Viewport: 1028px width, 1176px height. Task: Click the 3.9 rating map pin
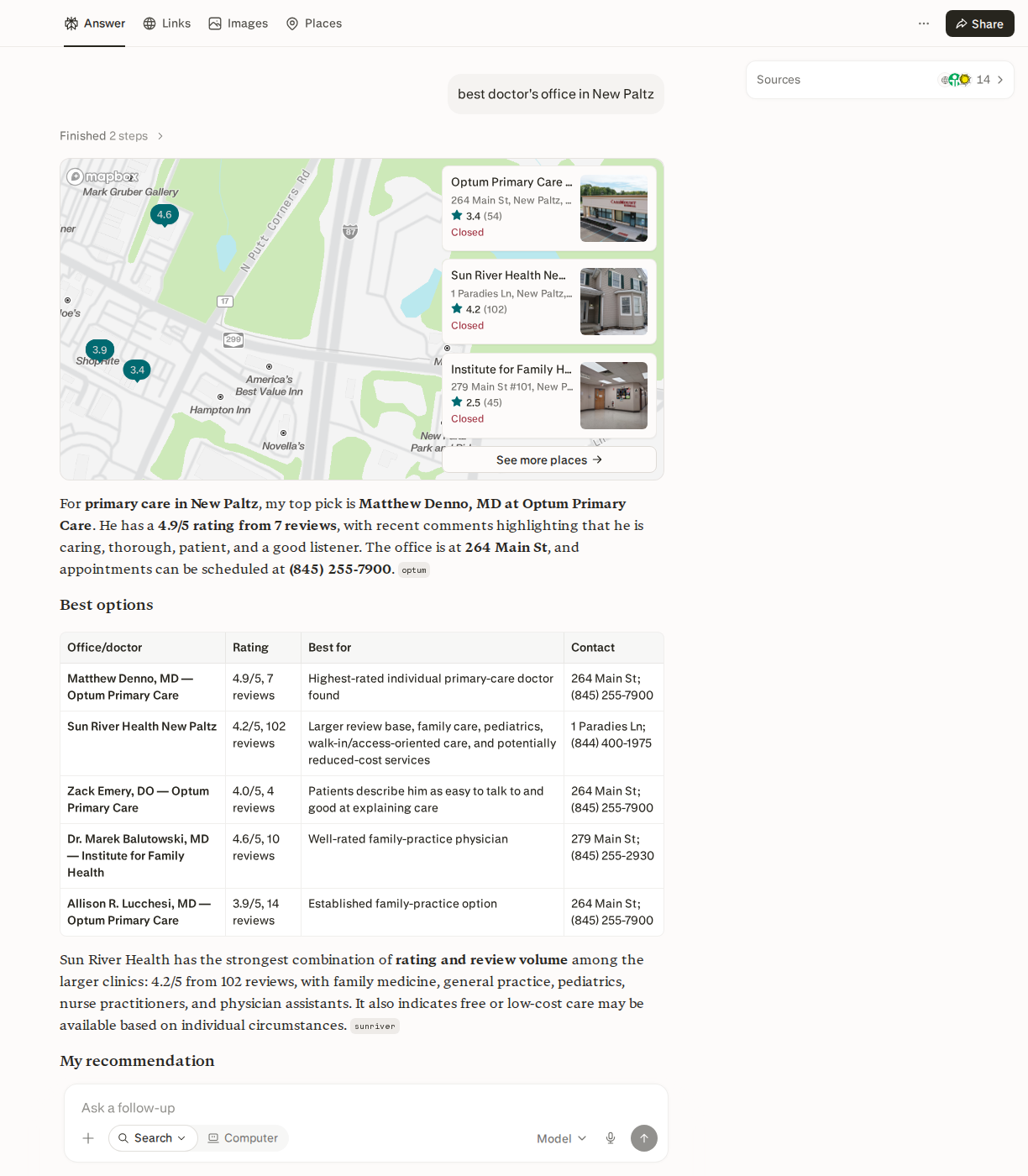coord(100,349)
